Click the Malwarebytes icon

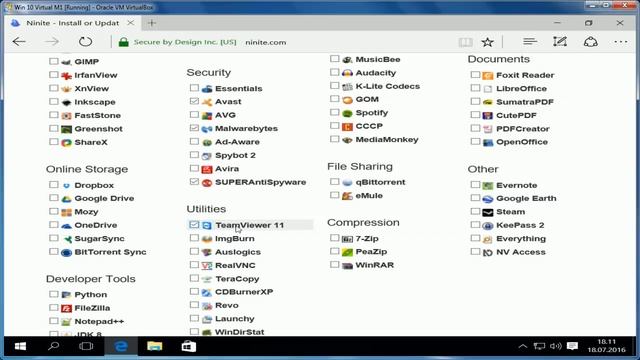coord(207,129)
